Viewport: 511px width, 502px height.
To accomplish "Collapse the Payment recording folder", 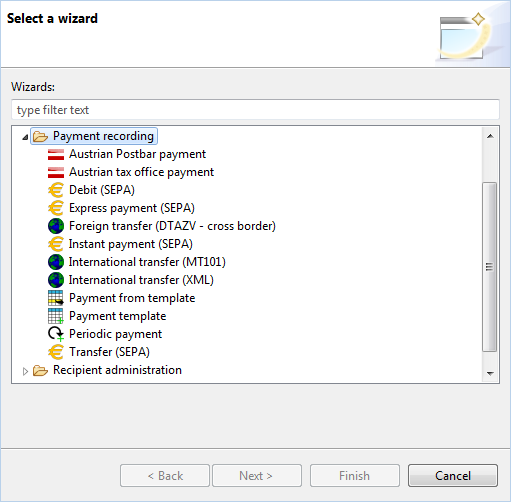I will click(x=25, y=137).
